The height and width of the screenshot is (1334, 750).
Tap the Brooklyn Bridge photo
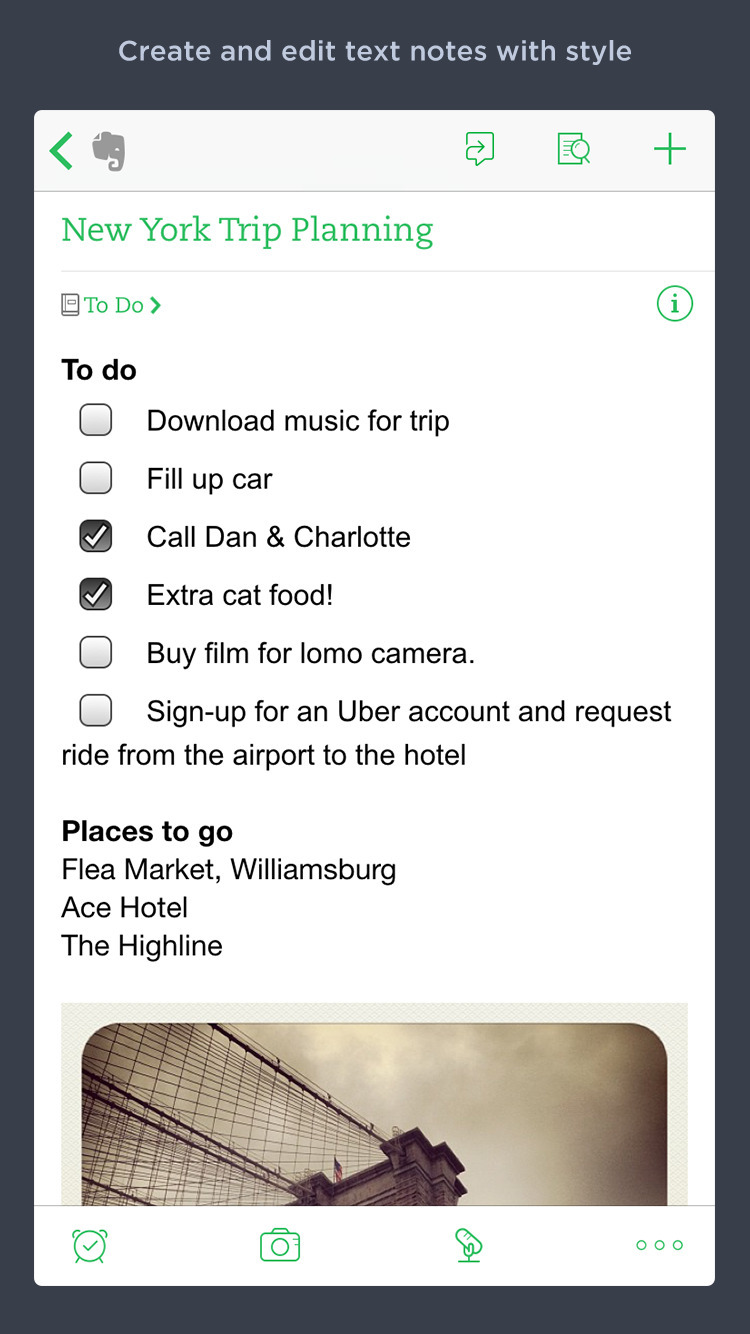click(x=374, y=1110)
